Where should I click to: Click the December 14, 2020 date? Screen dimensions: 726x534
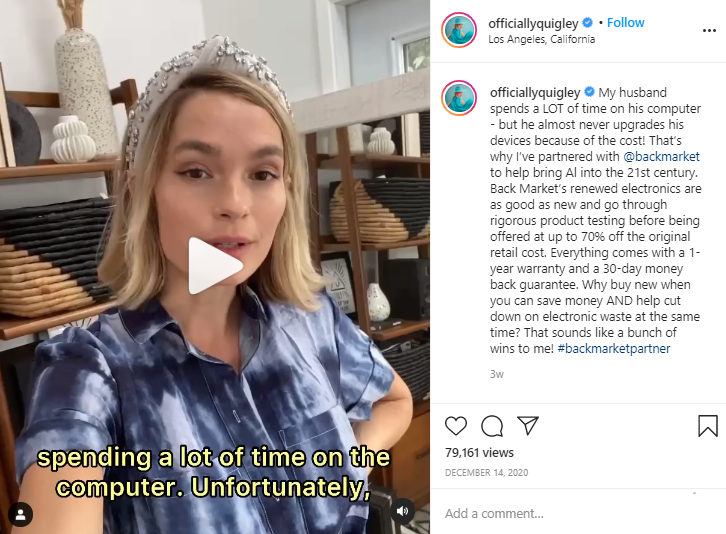pos(486,472)
